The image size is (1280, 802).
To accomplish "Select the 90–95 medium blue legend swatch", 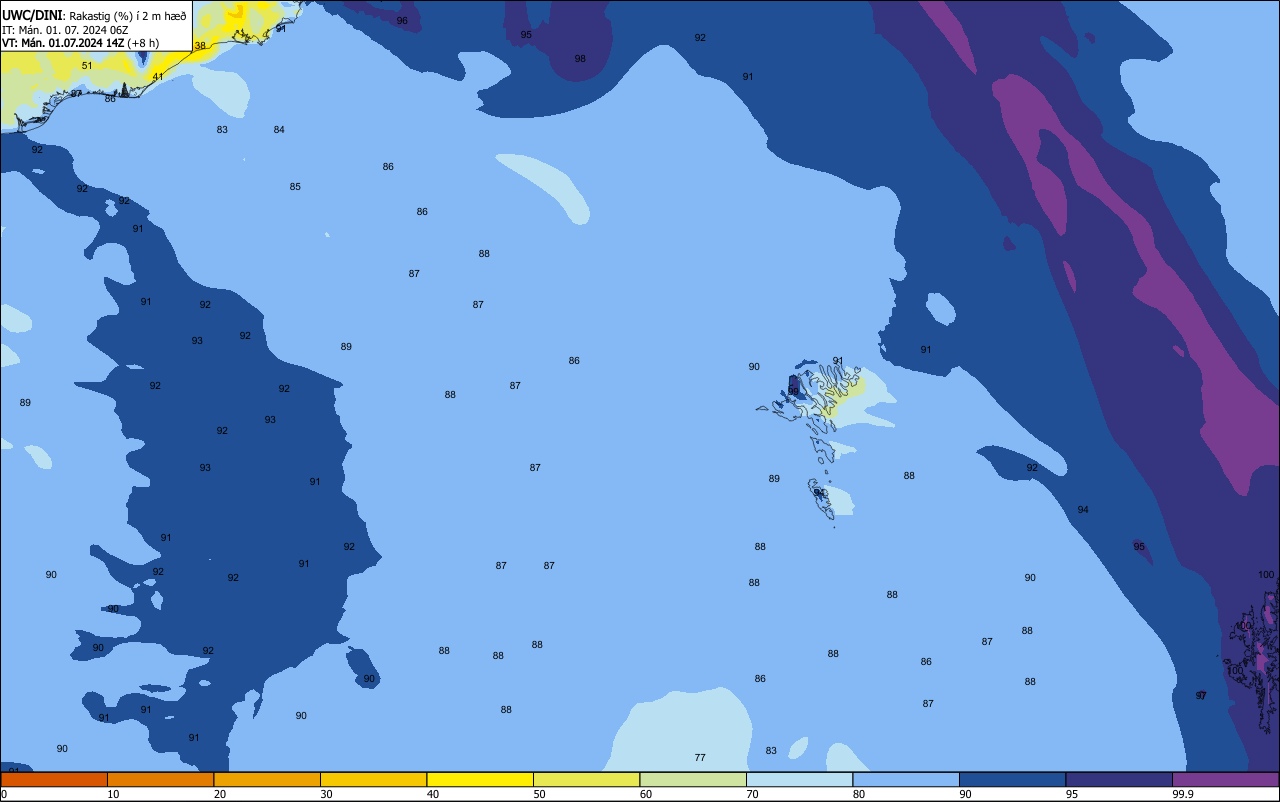I will coord(1012,779).
